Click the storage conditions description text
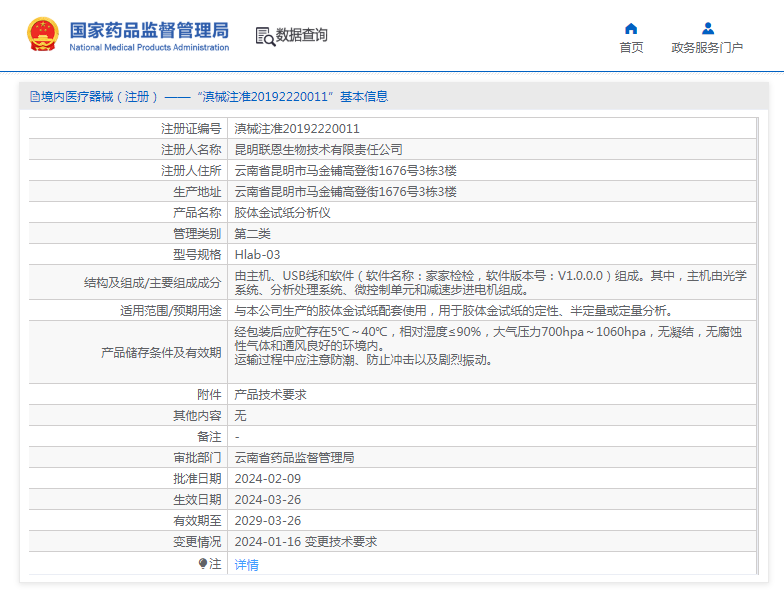 (x=488, y=346)
